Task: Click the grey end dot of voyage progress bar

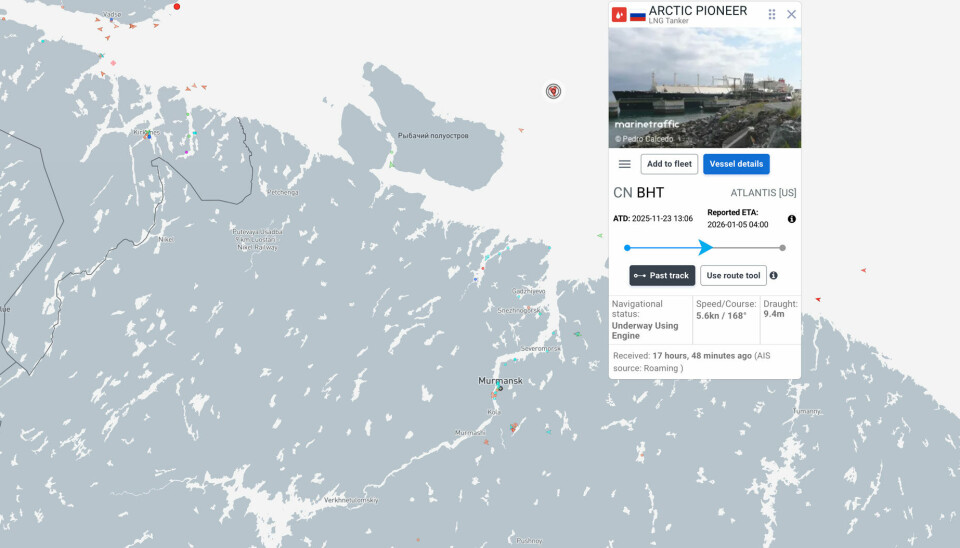Action: 782,247
